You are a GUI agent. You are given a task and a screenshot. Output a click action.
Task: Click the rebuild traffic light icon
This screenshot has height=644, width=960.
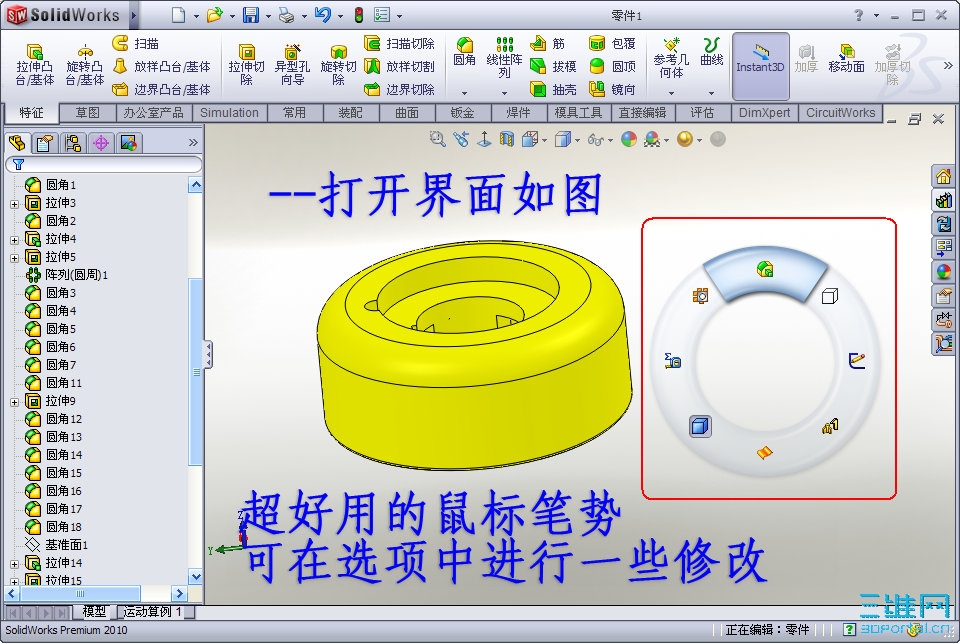tap(359, 15)
